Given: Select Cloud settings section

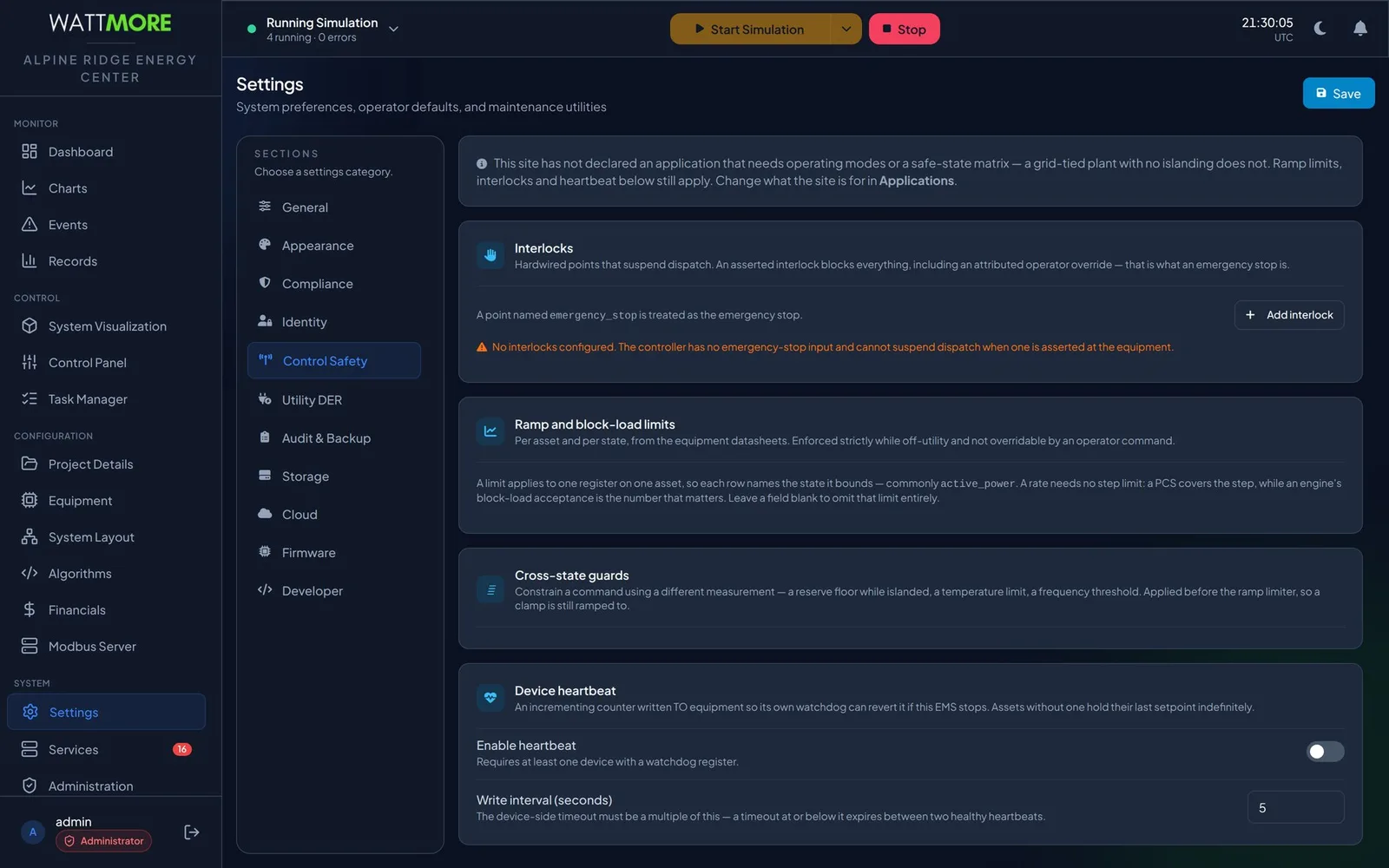Looking at the screenshot, I should coord(334,515).
